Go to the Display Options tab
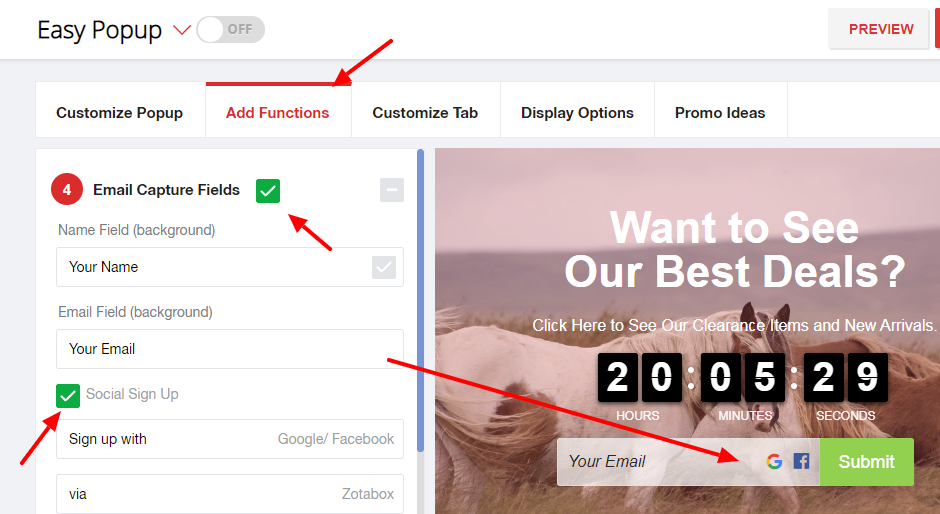The width and height of the screenshot is (940, 514). coord(577,113)
